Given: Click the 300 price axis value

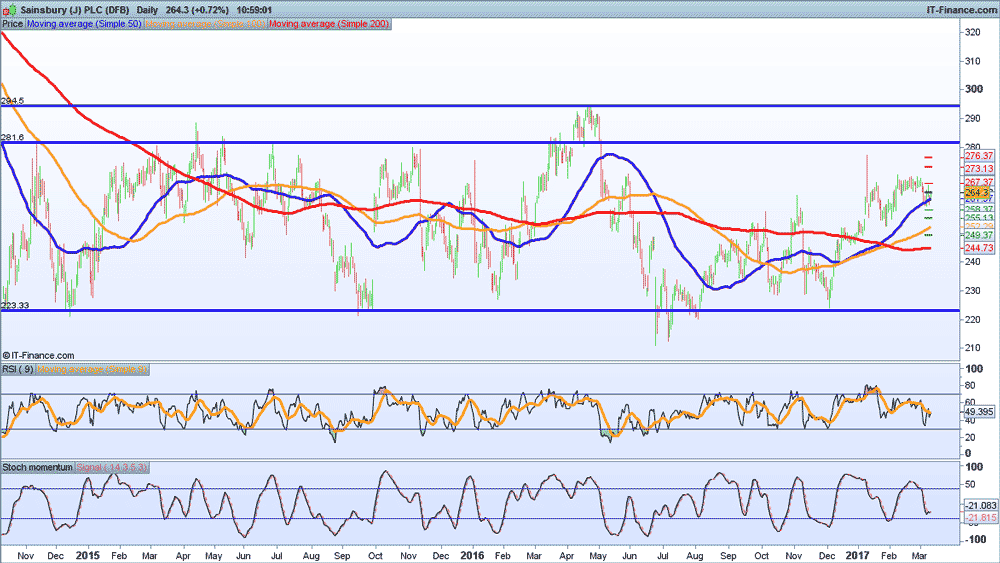Looking at the screenshot, I should click(x=973, y=89).
